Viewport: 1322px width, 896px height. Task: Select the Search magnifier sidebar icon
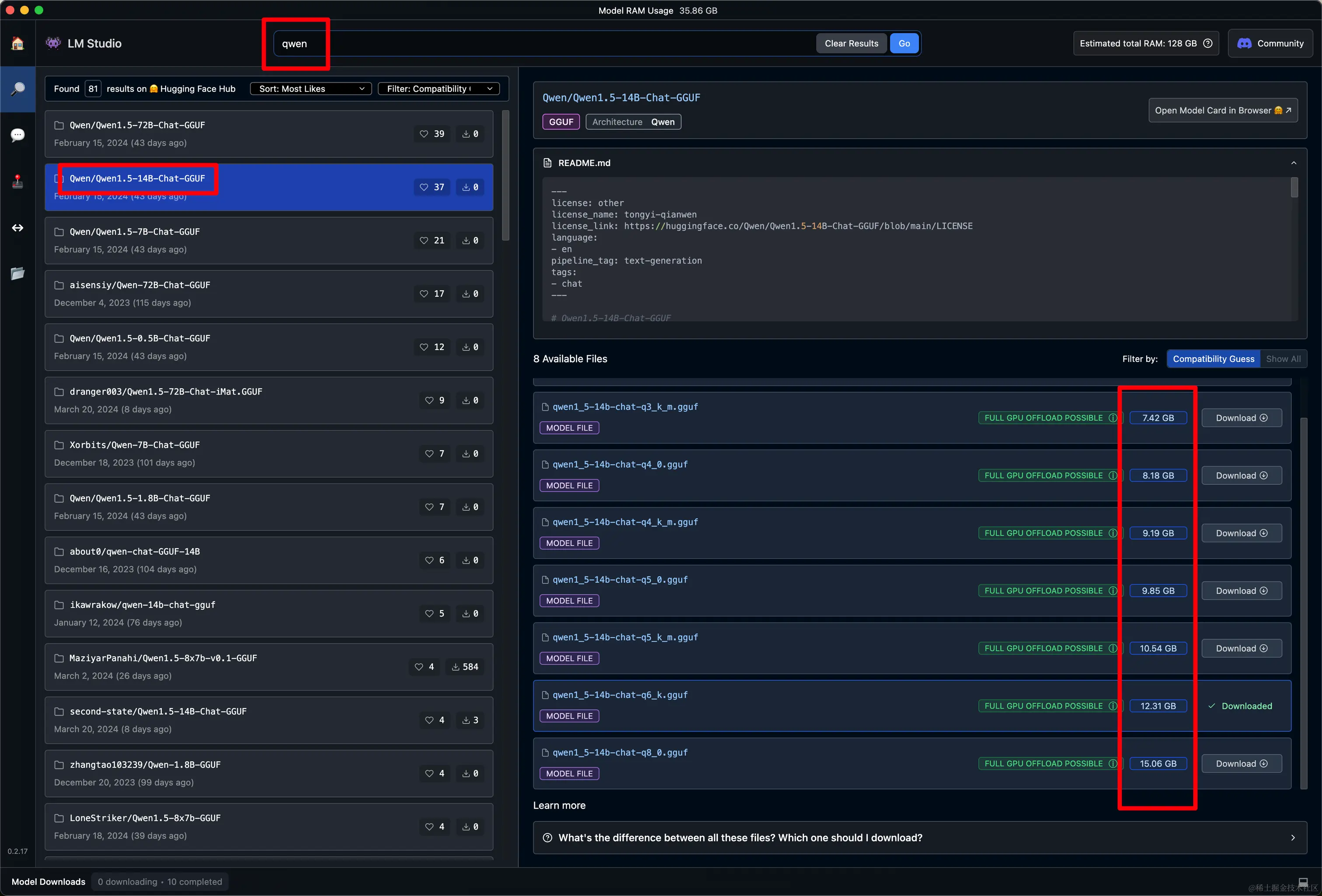(17, 89)
